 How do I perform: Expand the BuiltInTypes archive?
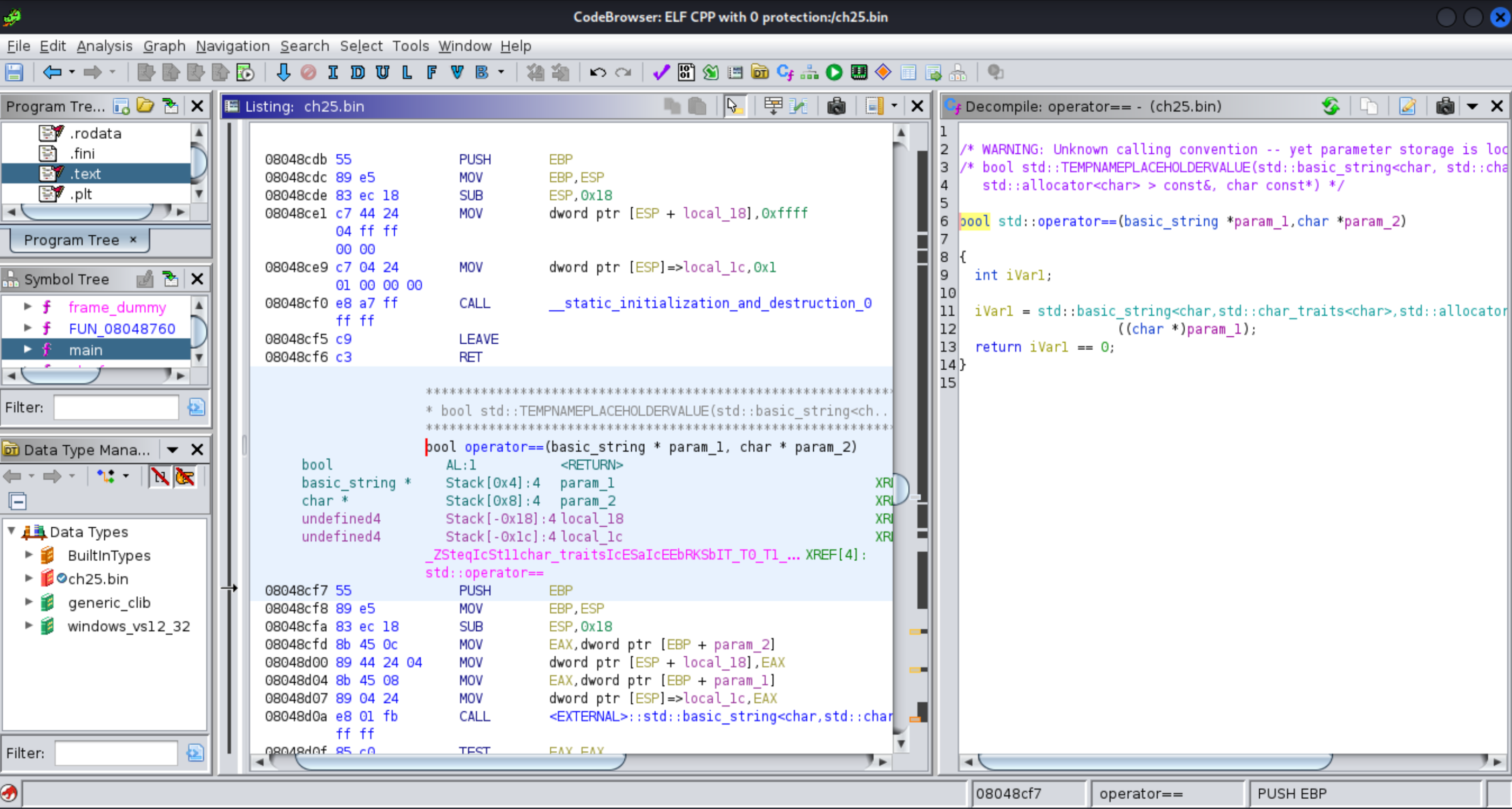[28, 554]
